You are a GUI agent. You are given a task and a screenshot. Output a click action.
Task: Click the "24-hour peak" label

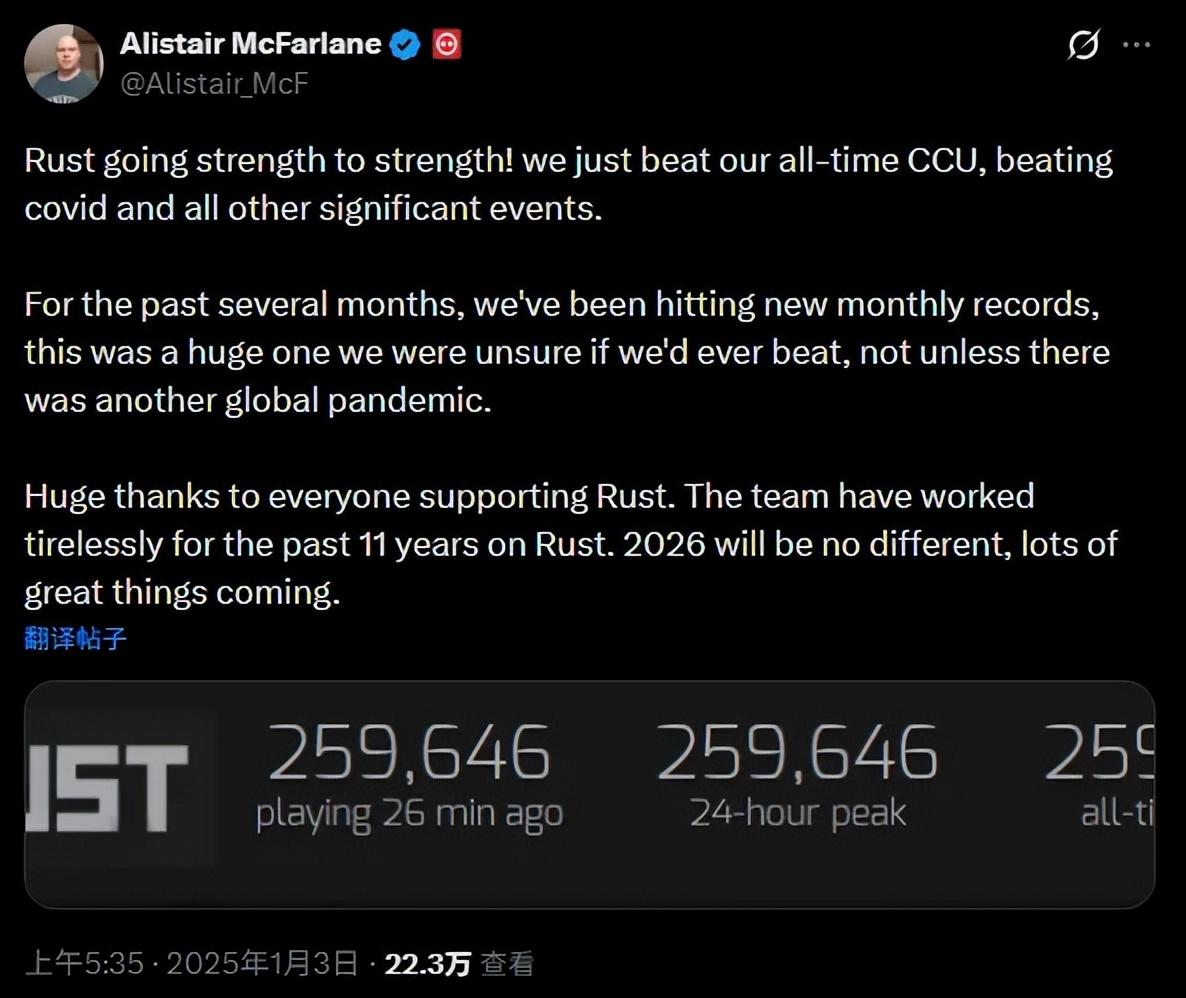point(797,813)
